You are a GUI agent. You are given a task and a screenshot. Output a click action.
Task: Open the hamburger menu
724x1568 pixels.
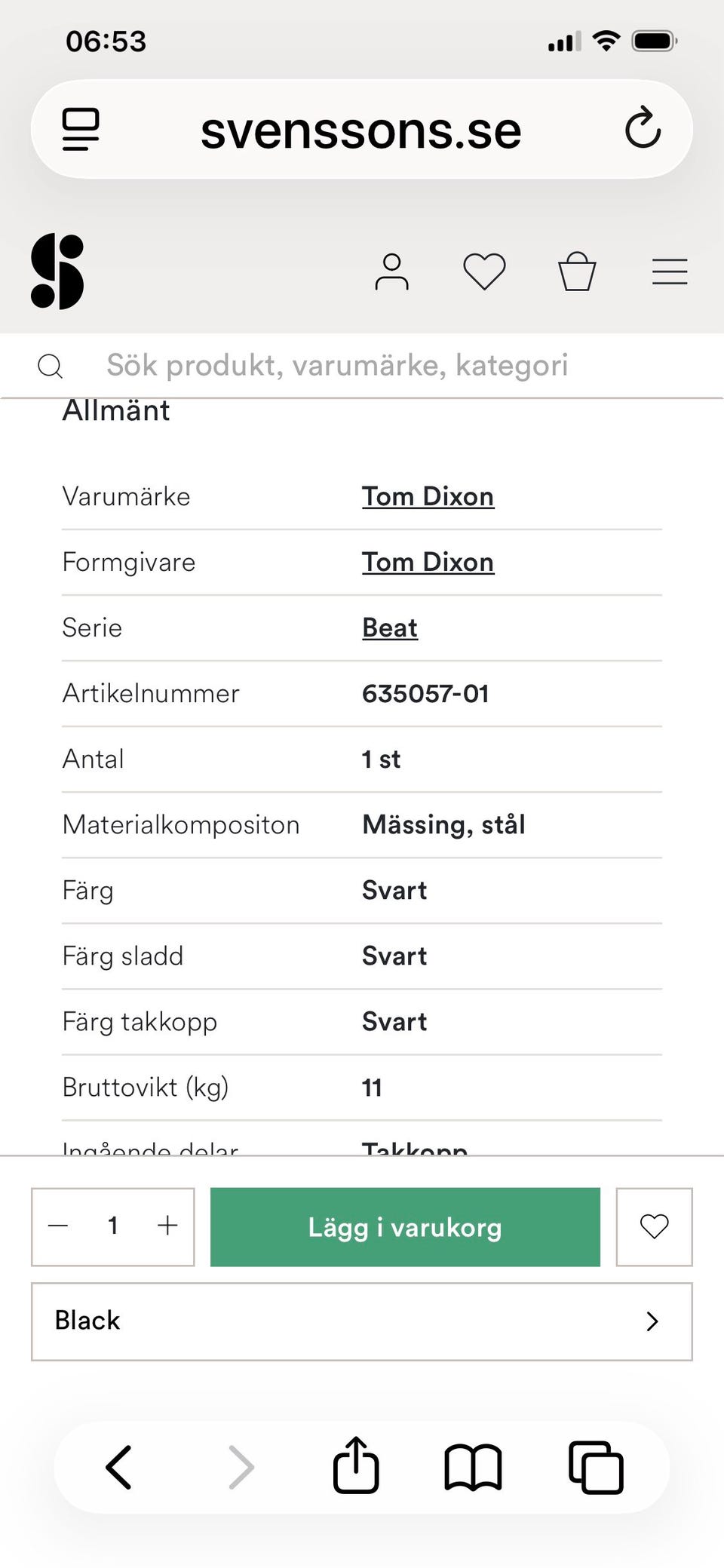(670, 272)
